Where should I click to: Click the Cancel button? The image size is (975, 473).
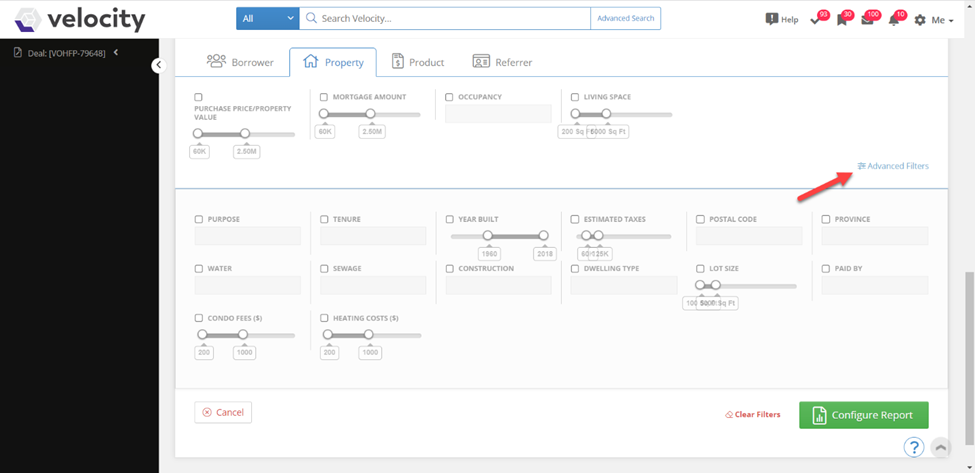pyautogui.click(x=223, y=412)
